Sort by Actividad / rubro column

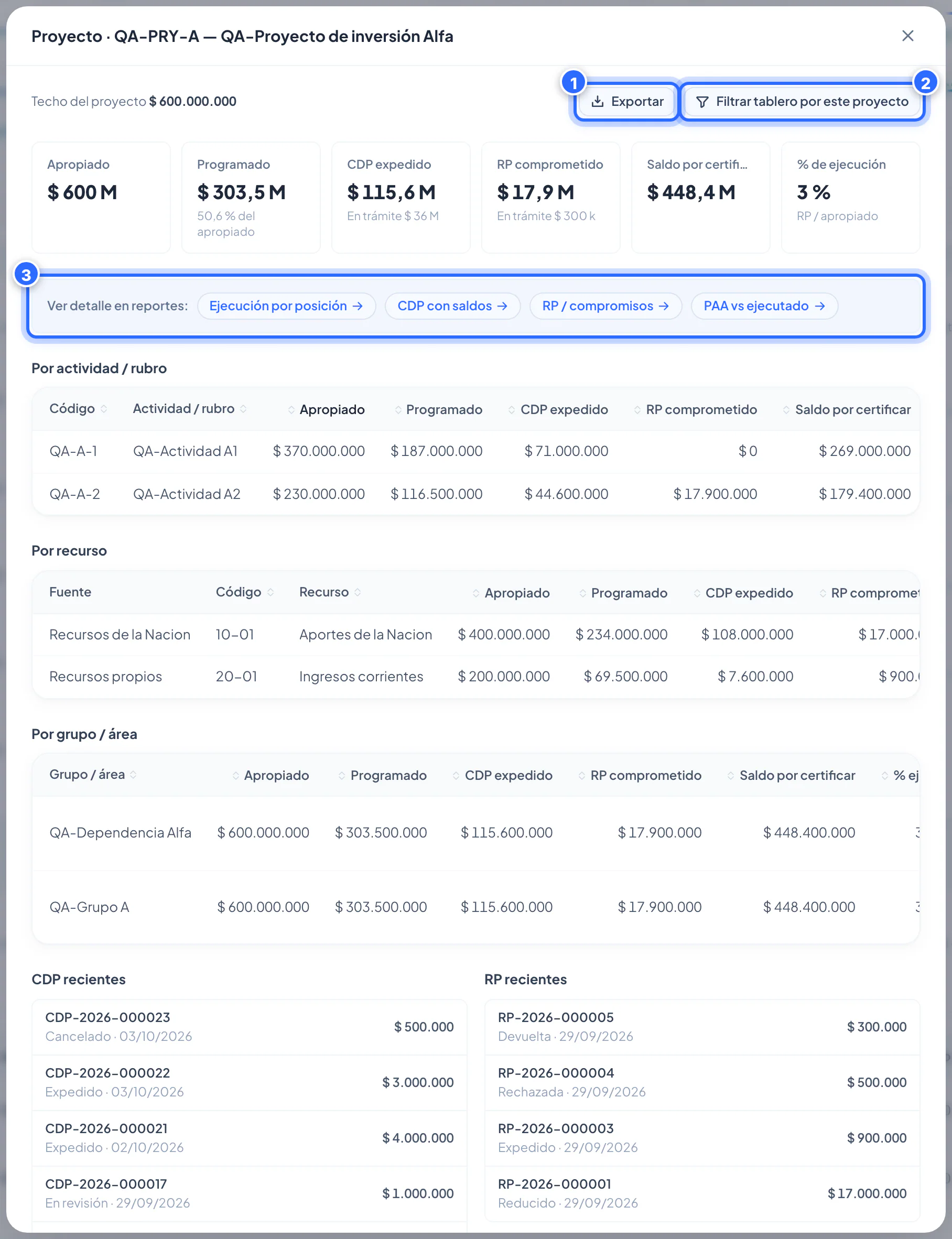(189, 408)
